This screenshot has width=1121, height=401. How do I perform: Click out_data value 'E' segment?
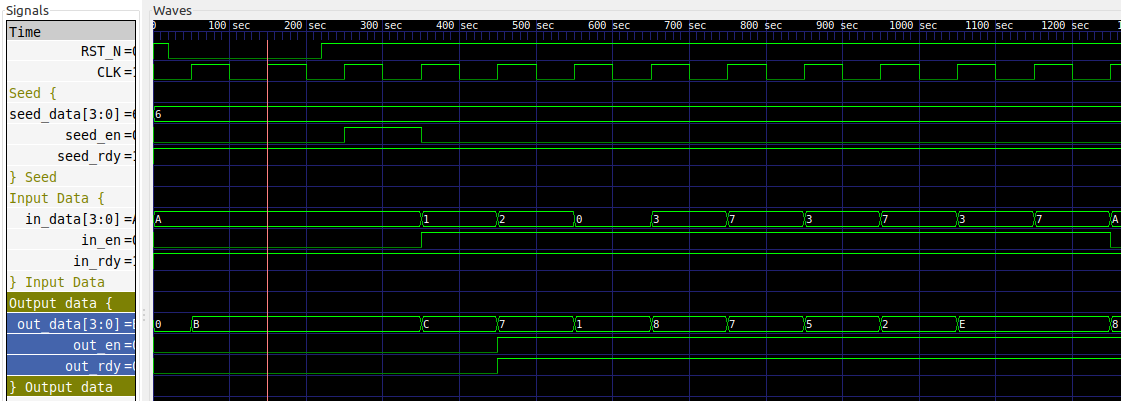tap(1032, 325)
